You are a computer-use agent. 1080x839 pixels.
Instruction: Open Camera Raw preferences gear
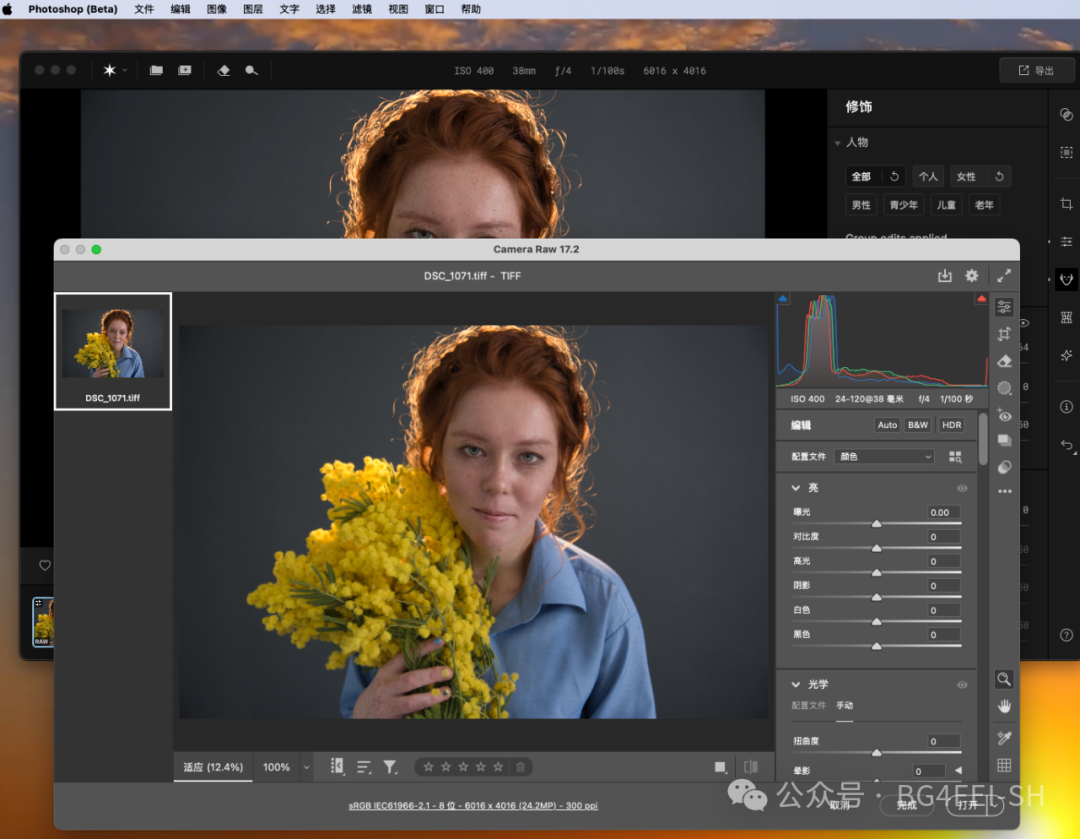[972, 276]
